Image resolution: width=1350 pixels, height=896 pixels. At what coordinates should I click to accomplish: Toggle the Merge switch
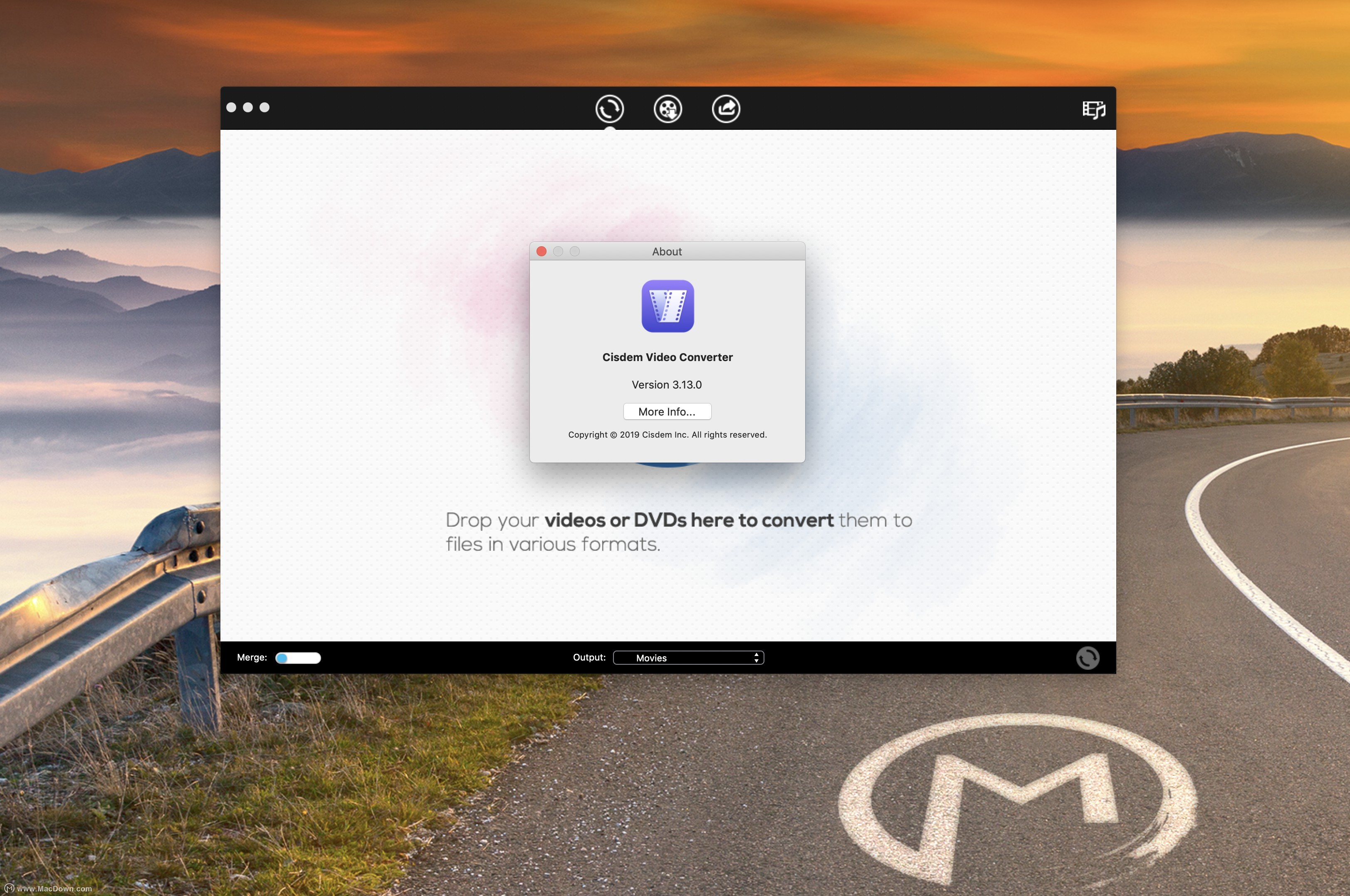tap(298, 658)
